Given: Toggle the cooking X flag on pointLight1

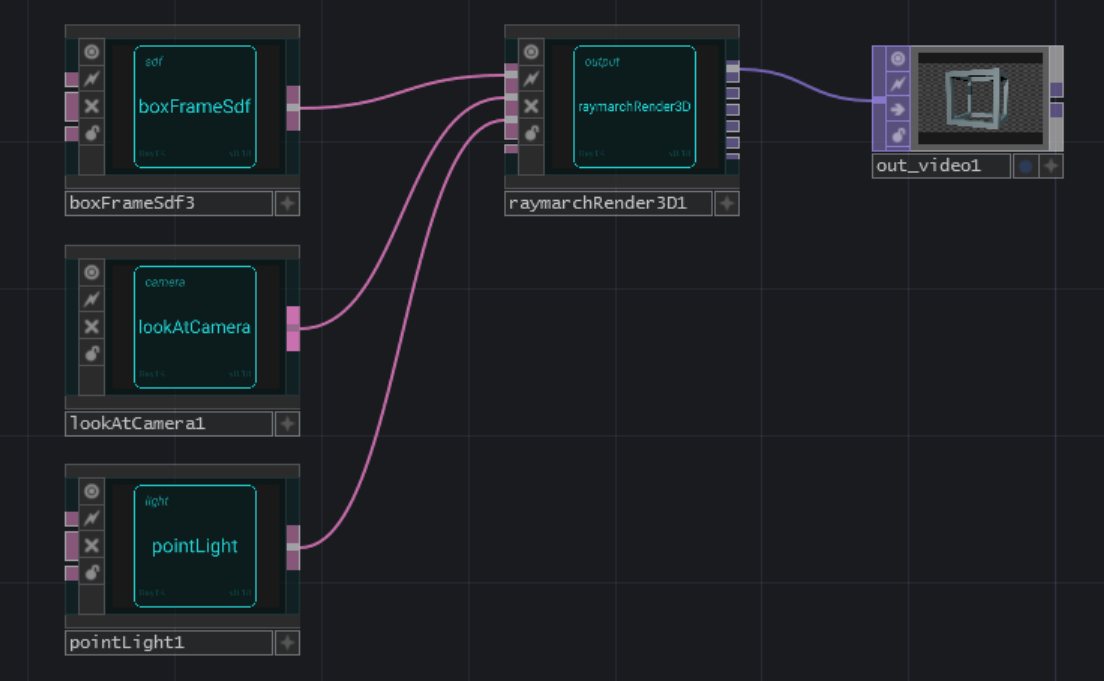Looking at the screenshot, I should click(92, 546).
